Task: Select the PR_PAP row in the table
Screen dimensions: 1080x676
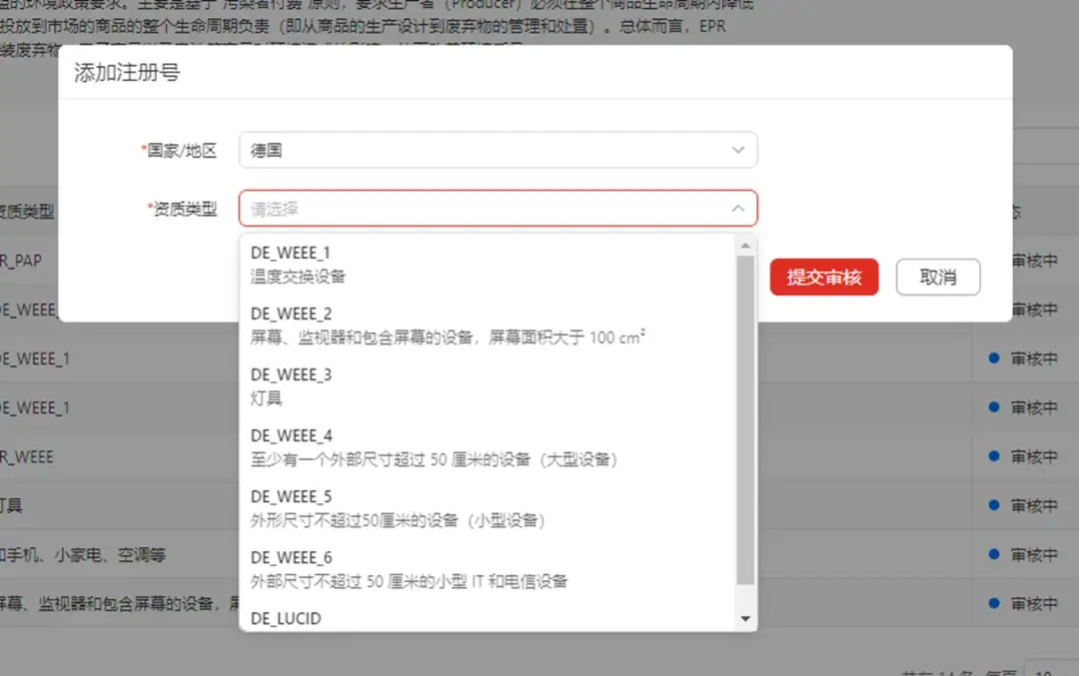Action: [30, 260]
